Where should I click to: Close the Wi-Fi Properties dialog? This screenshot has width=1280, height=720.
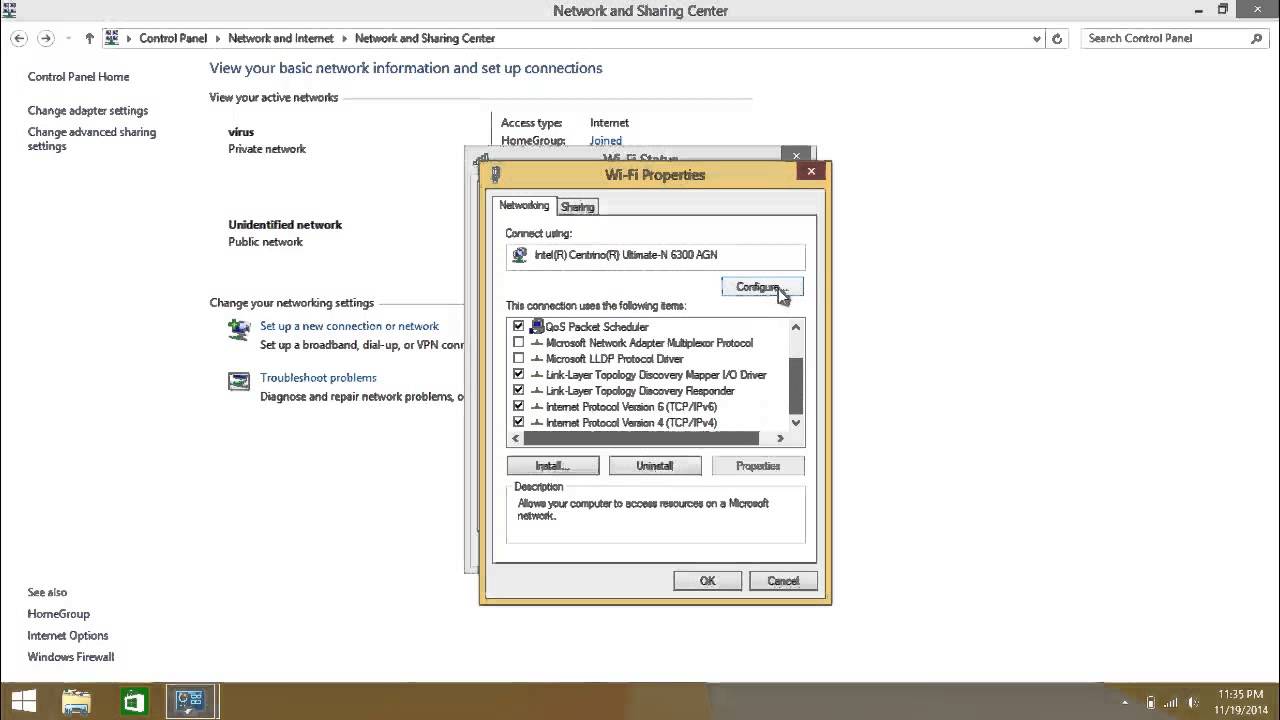click(x=811, y=171)
